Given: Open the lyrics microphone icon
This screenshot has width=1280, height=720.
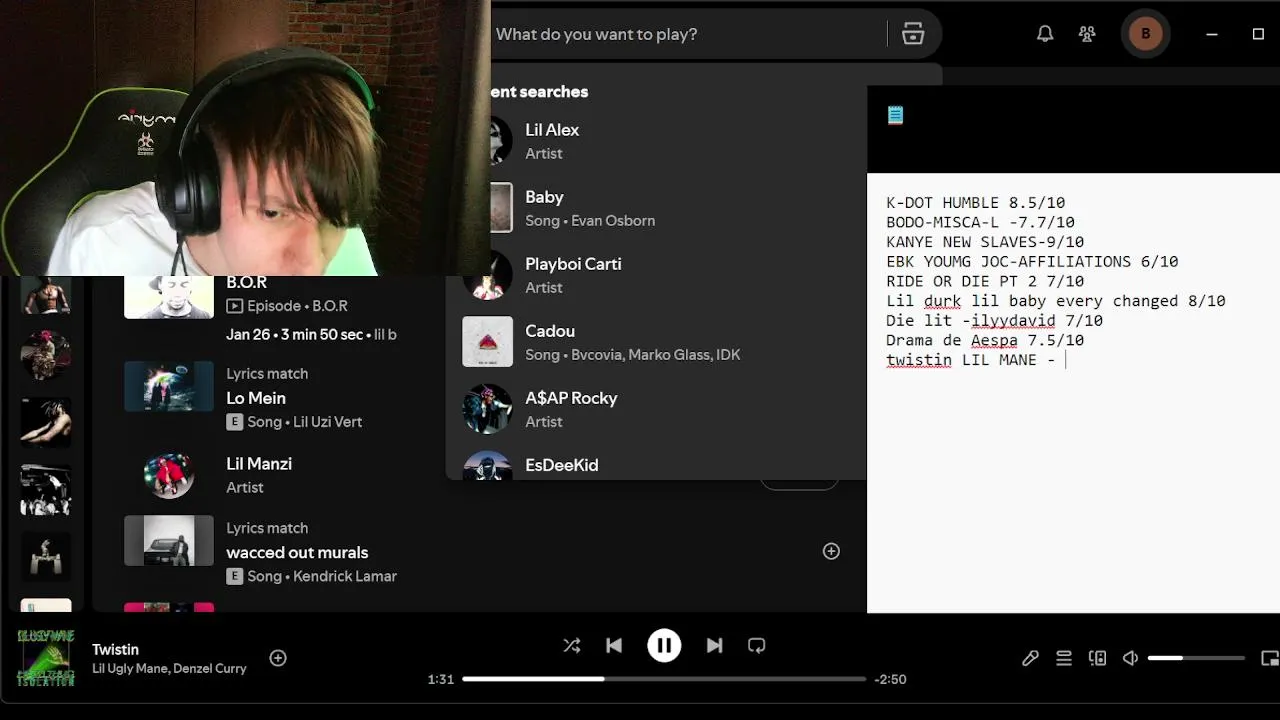Looking at the screenshot, I should coord(1030,658).
